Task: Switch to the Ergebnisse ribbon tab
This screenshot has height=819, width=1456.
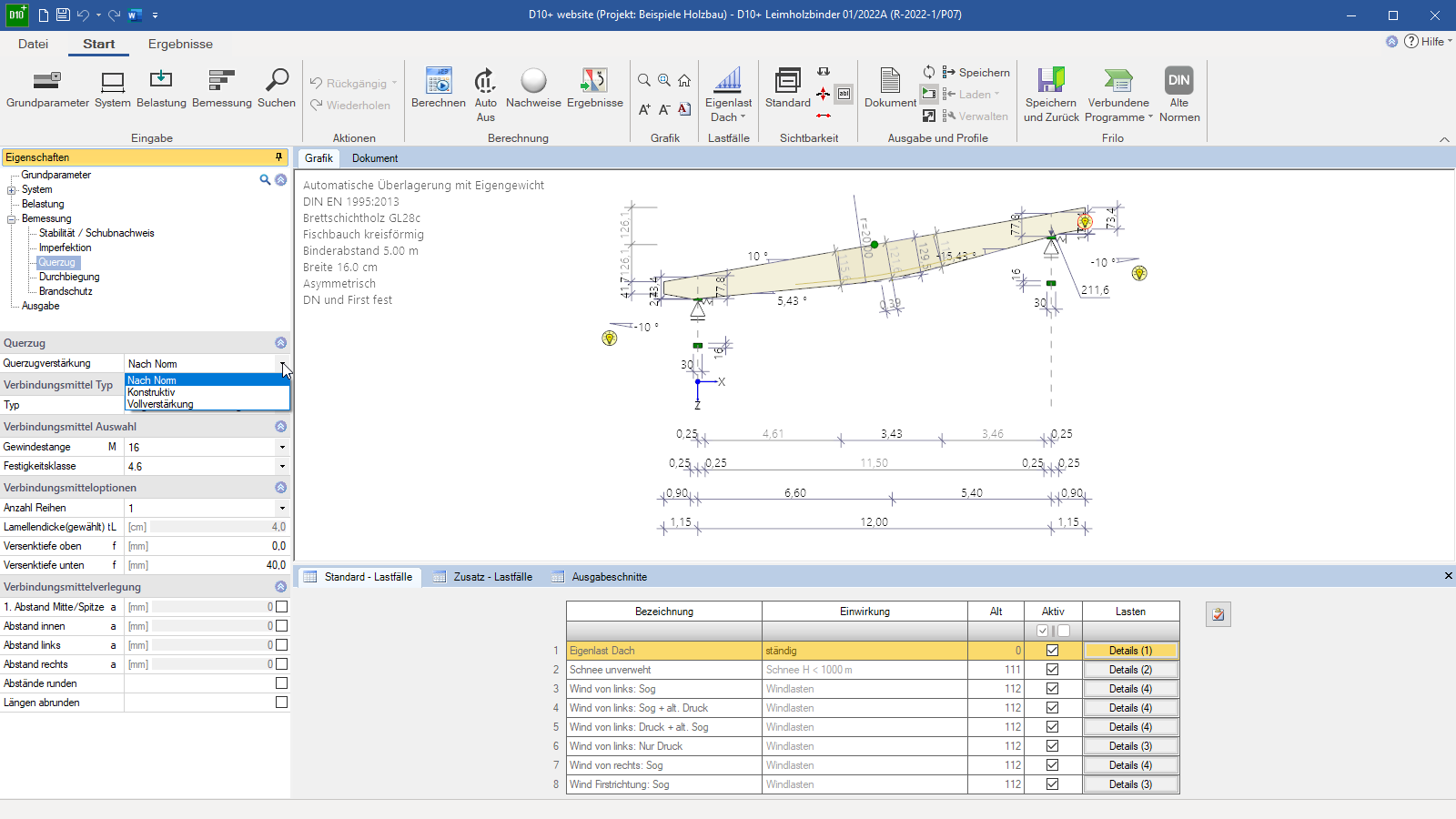Action: [x=180, y=44]
